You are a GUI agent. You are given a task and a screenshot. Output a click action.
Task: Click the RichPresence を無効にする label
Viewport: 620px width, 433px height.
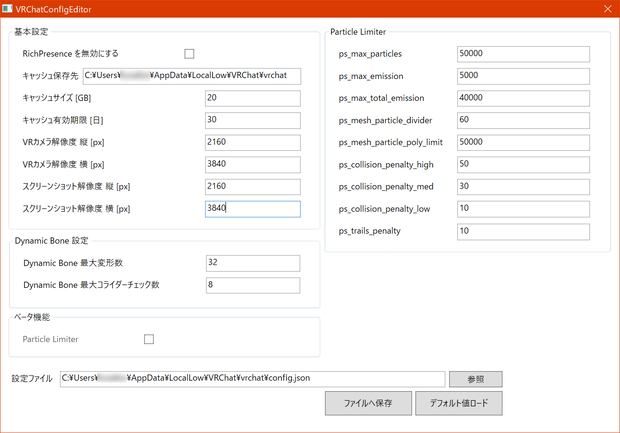click(x=70, y=54)
